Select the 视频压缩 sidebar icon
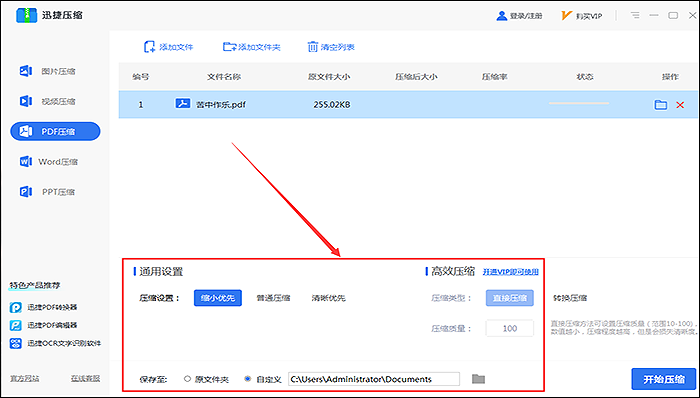 (x=25, y=101)
